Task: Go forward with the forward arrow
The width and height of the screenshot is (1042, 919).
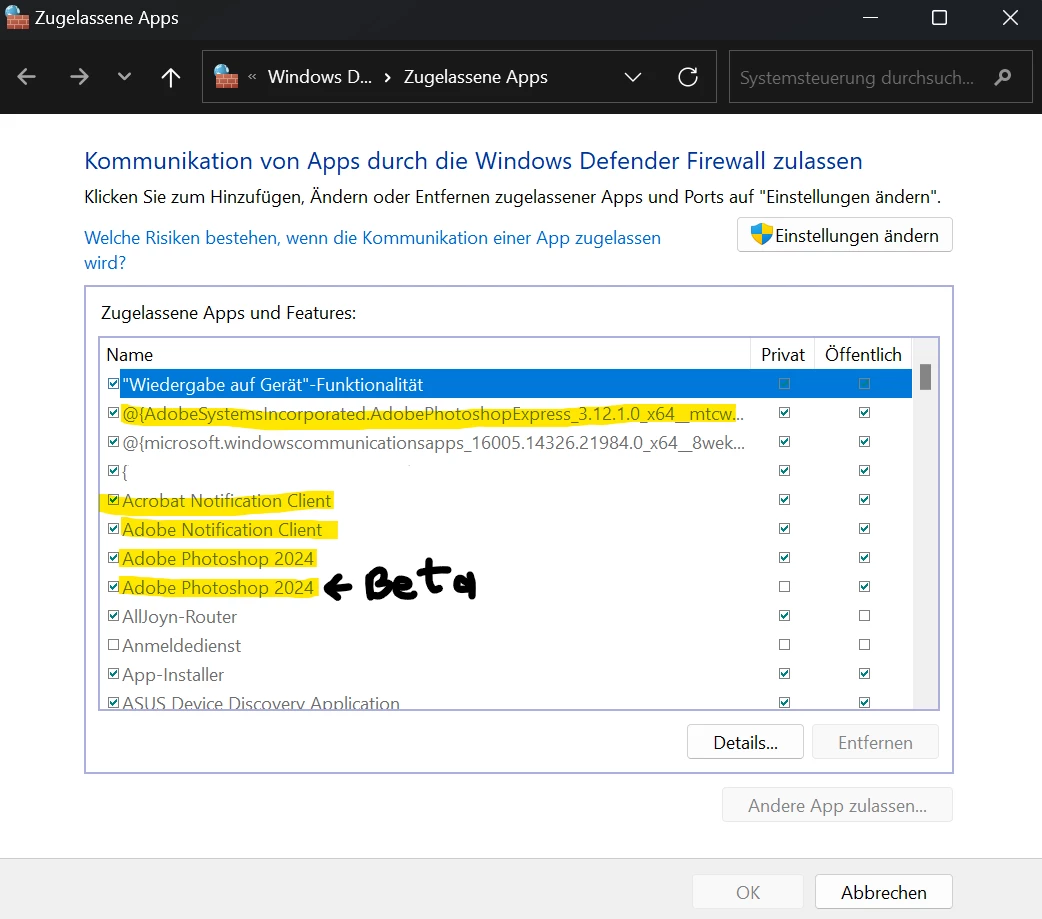Action: 79,77
